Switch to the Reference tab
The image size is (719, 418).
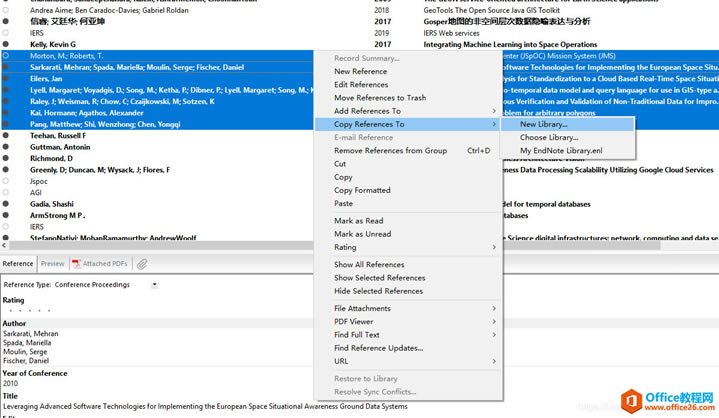(x=18, y=264)
